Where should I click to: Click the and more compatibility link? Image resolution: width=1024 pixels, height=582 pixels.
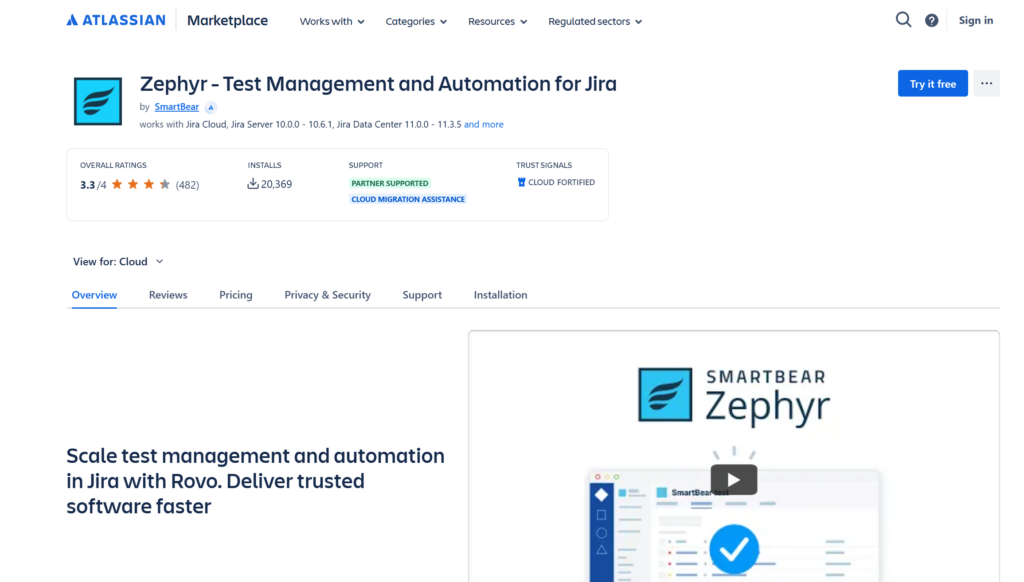483,124
